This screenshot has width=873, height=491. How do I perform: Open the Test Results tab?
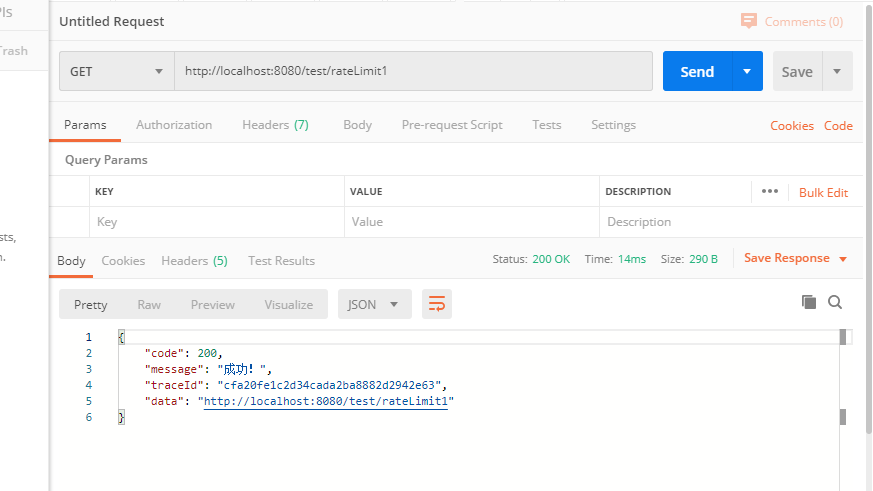pos(281,261)
